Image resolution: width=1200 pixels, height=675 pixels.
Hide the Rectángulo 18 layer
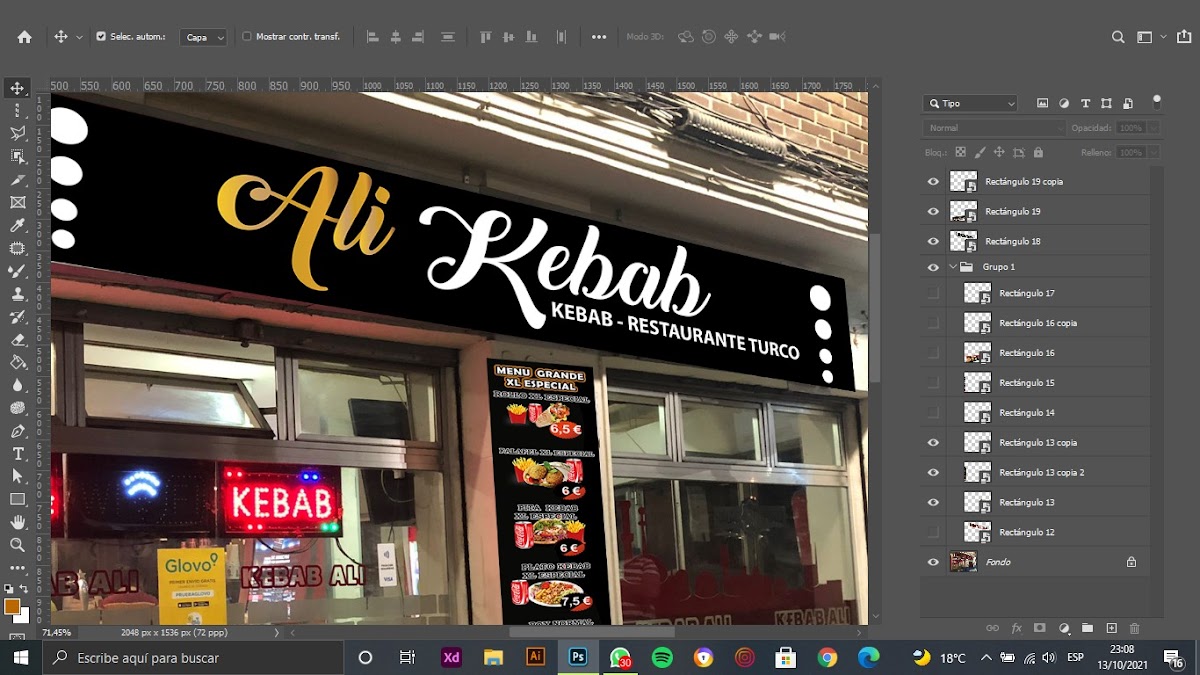click(x=933, y=241)
